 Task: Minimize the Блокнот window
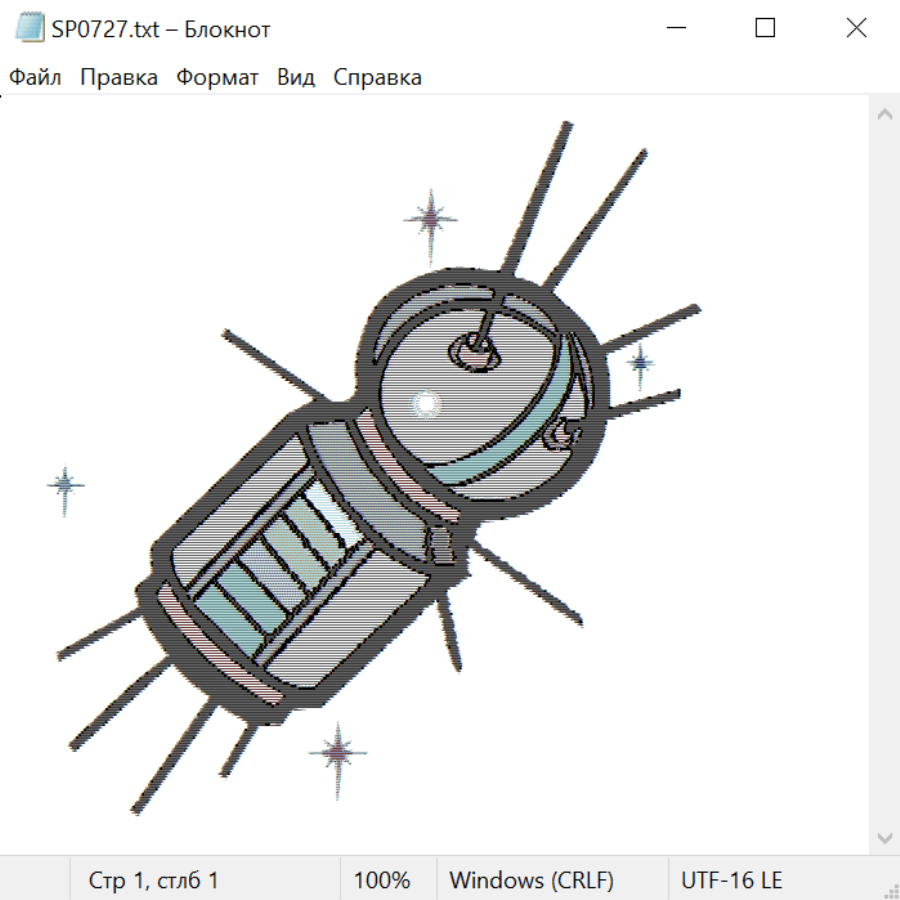click(675, 28)
